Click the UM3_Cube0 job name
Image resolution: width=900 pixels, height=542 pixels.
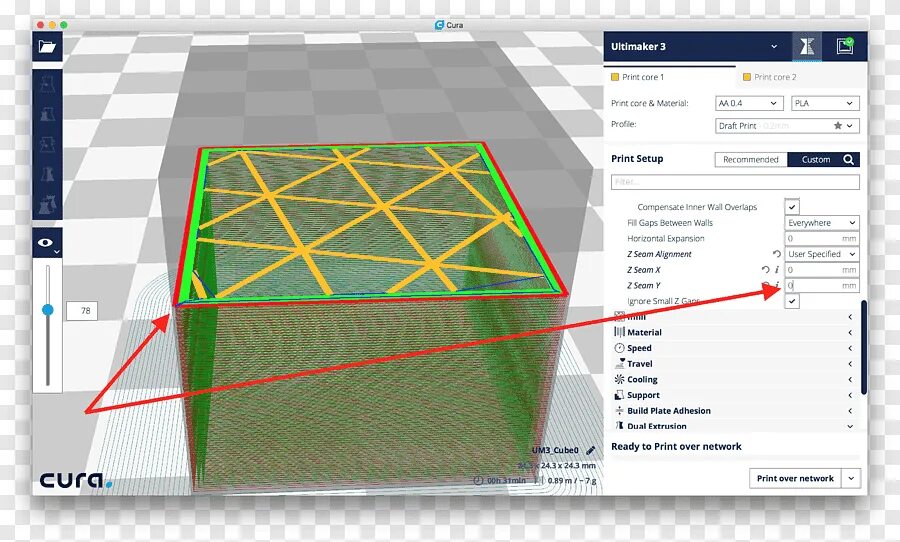click(555, 450)
